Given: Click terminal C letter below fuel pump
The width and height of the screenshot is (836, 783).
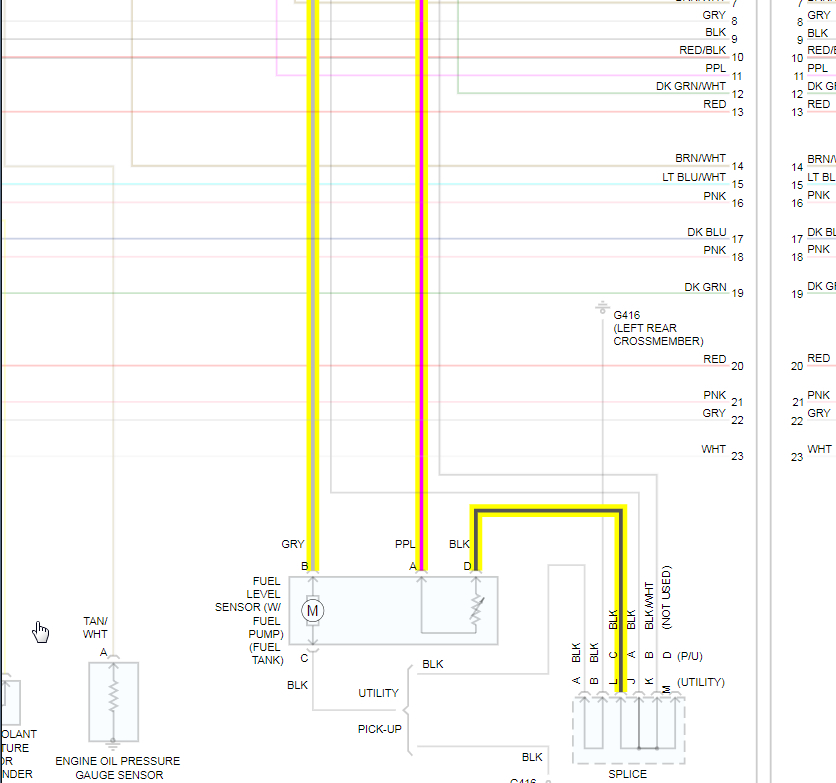Looking at the screenshot, I should (304, 658).
